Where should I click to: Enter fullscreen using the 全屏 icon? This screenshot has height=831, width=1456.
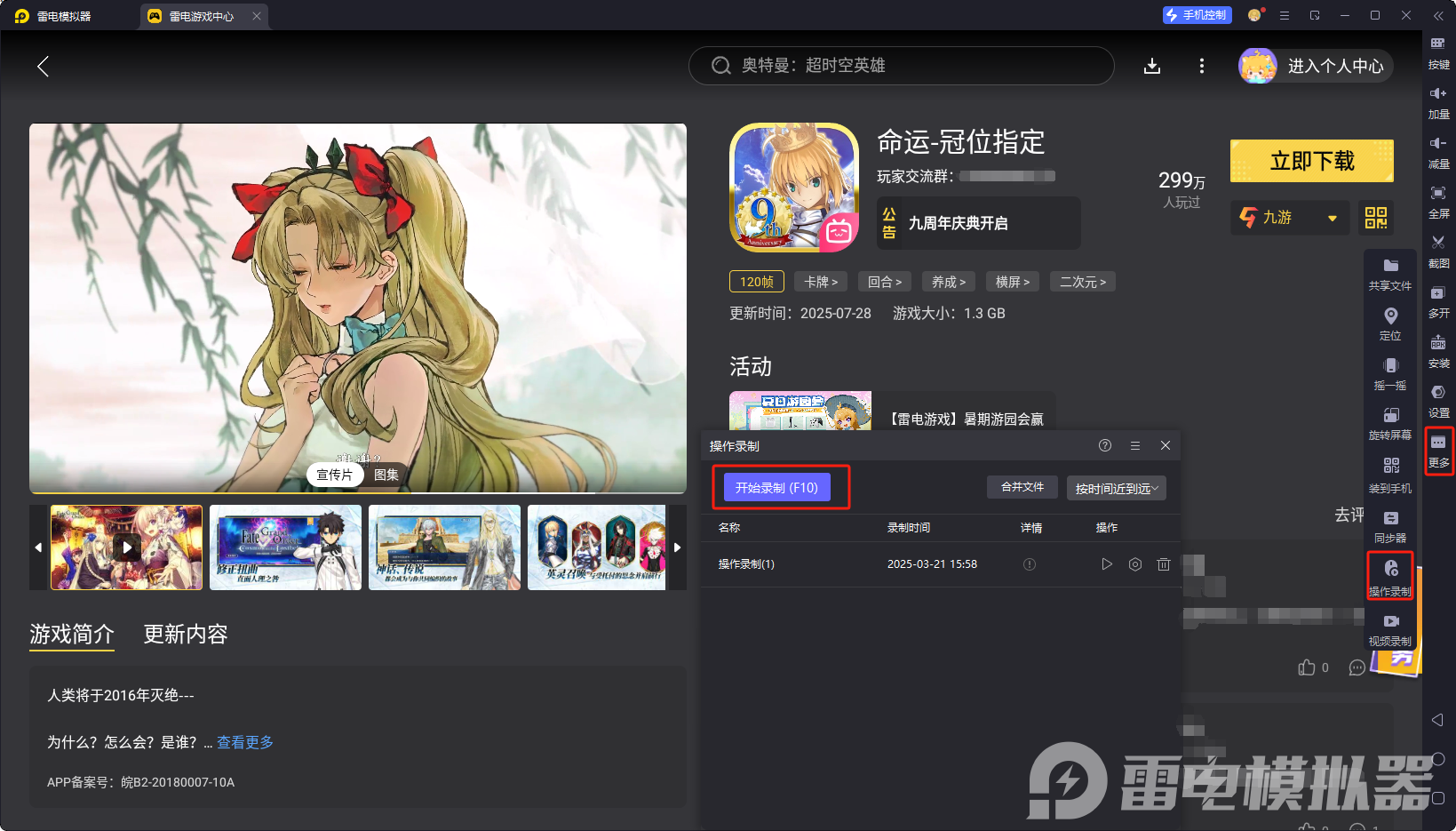(1438, 203)
